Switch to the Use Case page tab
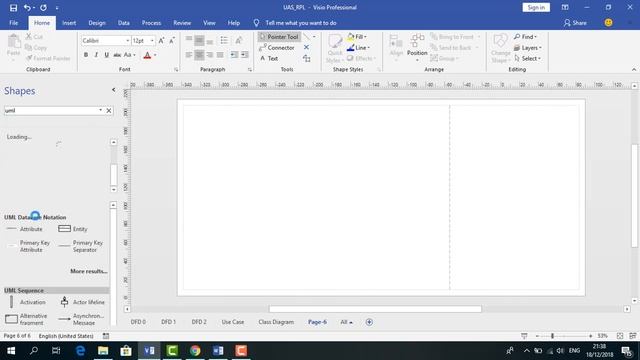640x360 pixels. coord(233,322)
